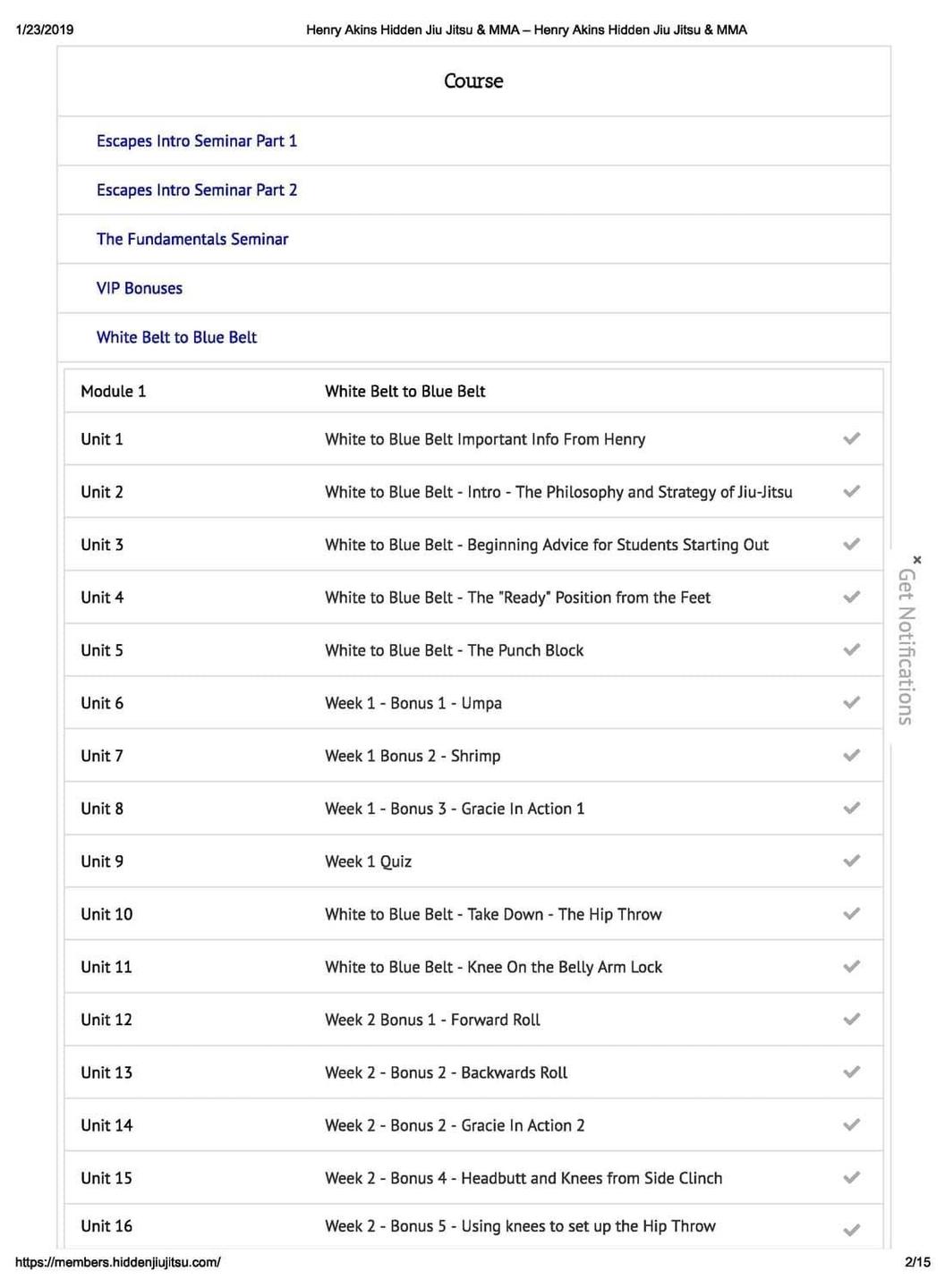Open Escapes Intro Seminar Part 2 course

click(197, 191)
